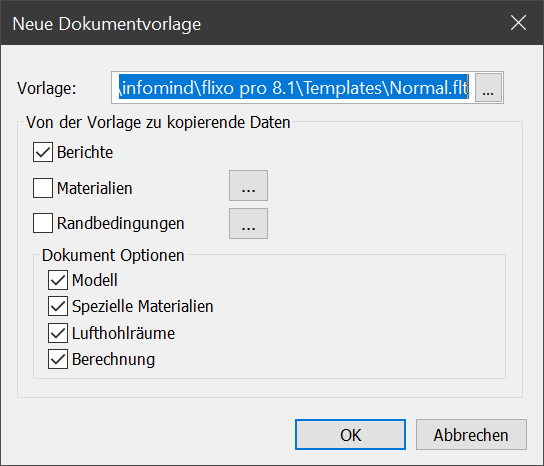Untick Spezielle Materialien checkbox
Screen dimensions: 544x466
(58, 306)
